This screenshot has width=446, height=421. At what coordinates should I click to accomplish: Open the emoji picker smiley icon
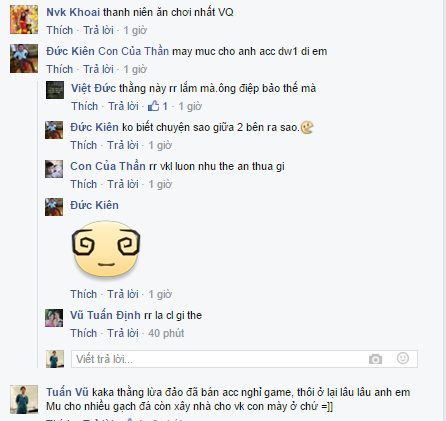pyautogui.click(x=403, y=358)
